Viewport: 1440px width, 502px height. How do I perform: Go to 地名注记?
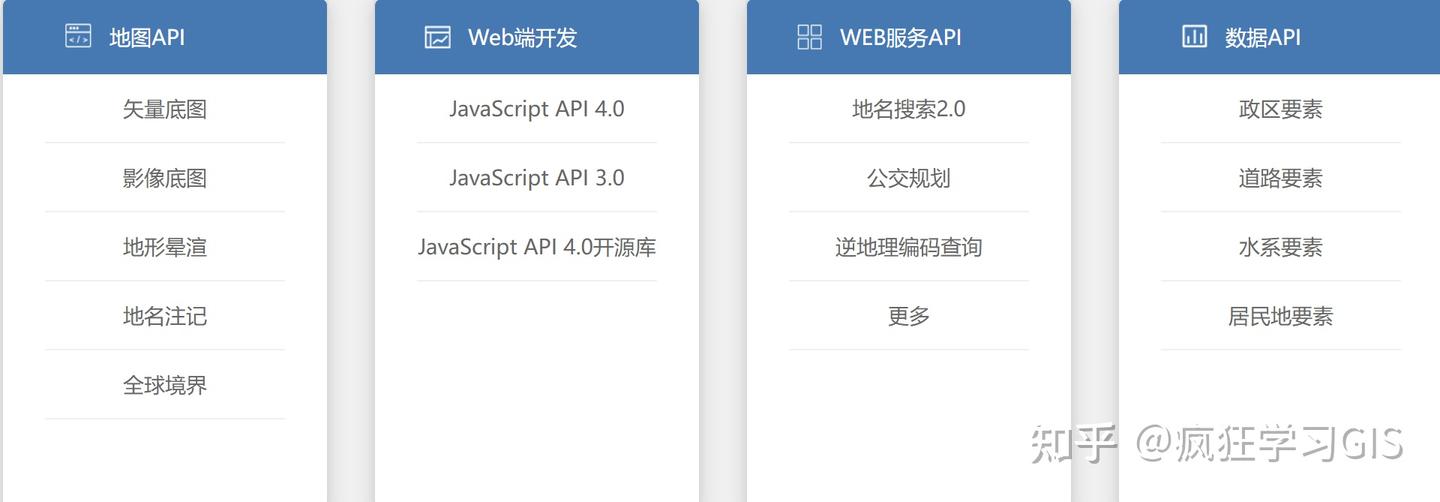165,316
